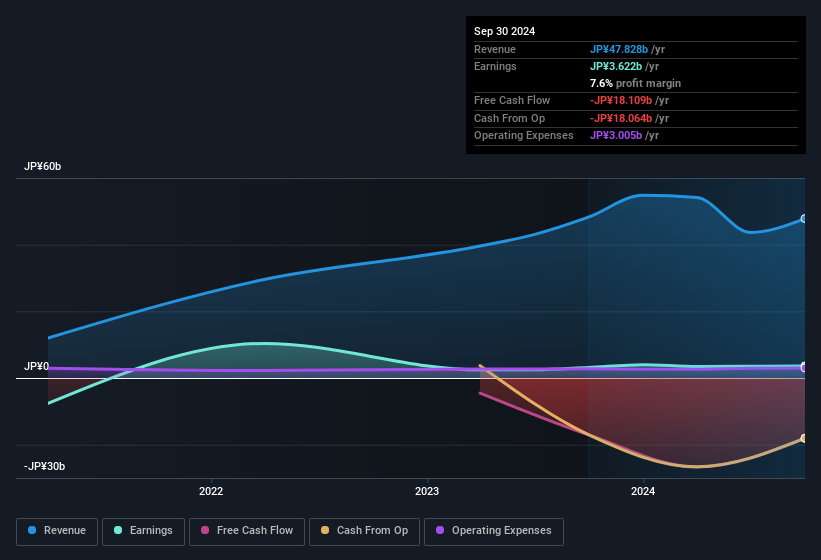Image resolution: width=821 pixels, height=560 pixels.
Task: Toggle the Operating Expenses legend button
Action: (x=494, y=532)
